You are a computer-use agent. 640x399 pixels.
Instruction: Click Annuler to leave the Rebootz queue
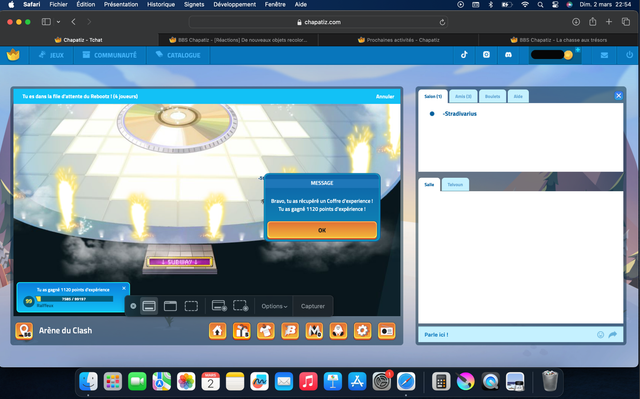click(385, 97)
